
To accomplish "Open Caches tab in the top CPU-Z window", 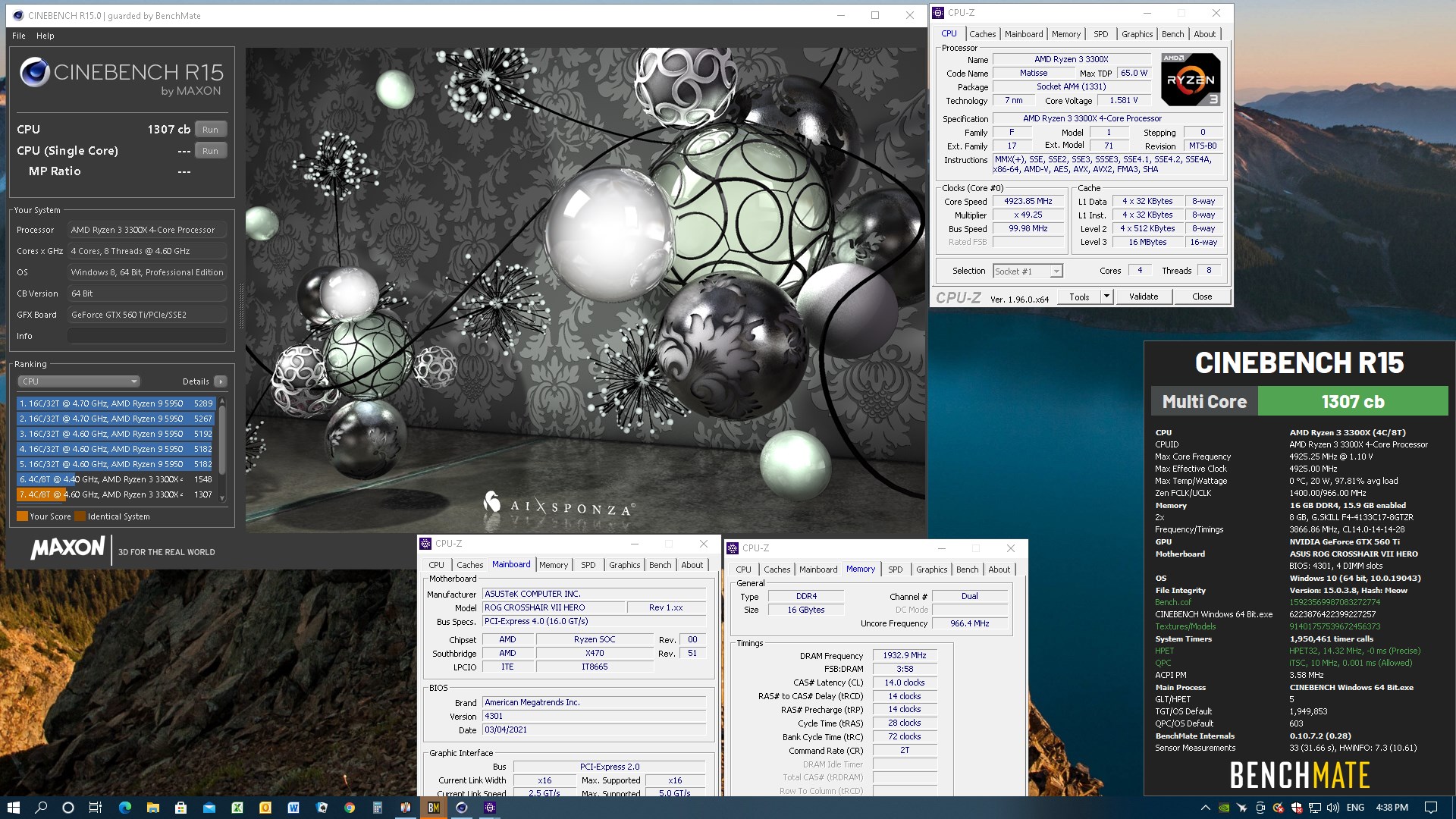I will coord(982,34).
